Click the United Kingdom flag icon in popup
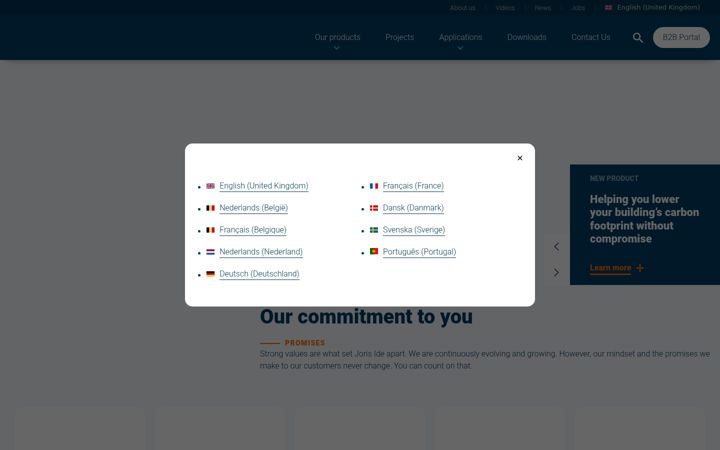This screenshot has width=720, height=450. click(210, 186)
